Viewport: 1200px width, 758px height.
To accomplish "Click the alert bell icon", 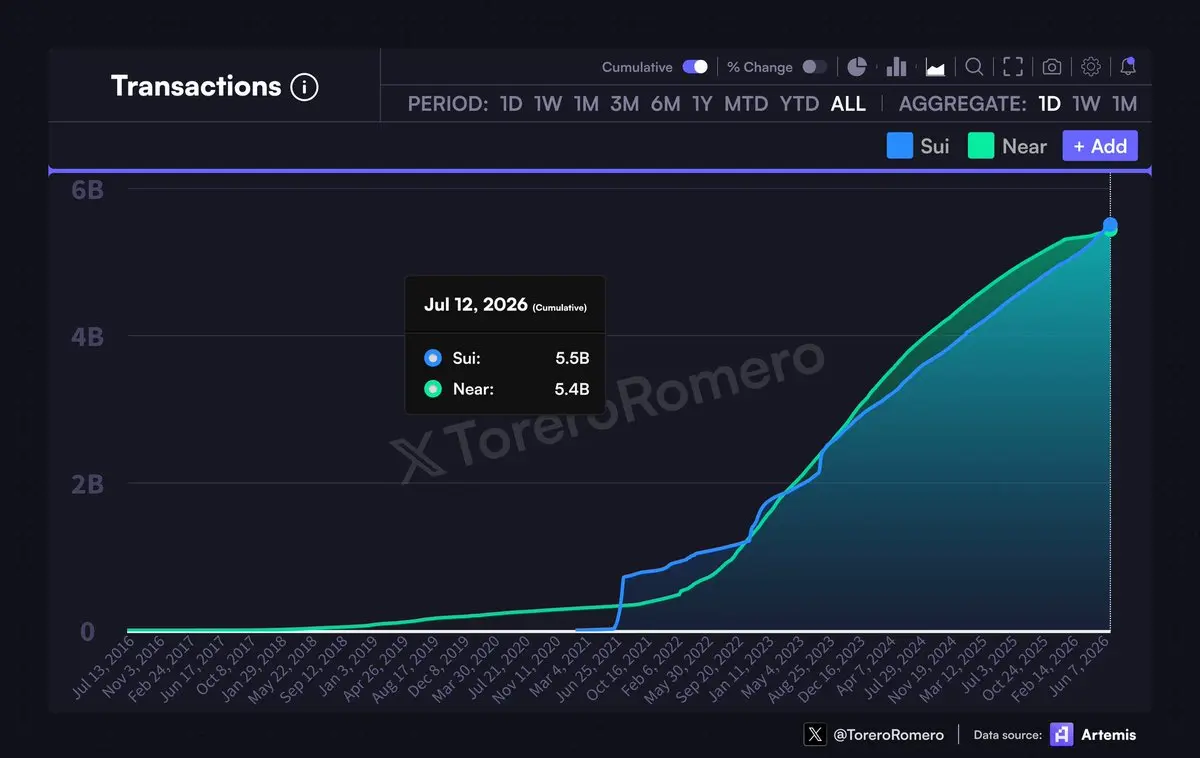I will tap(1128, 67).
